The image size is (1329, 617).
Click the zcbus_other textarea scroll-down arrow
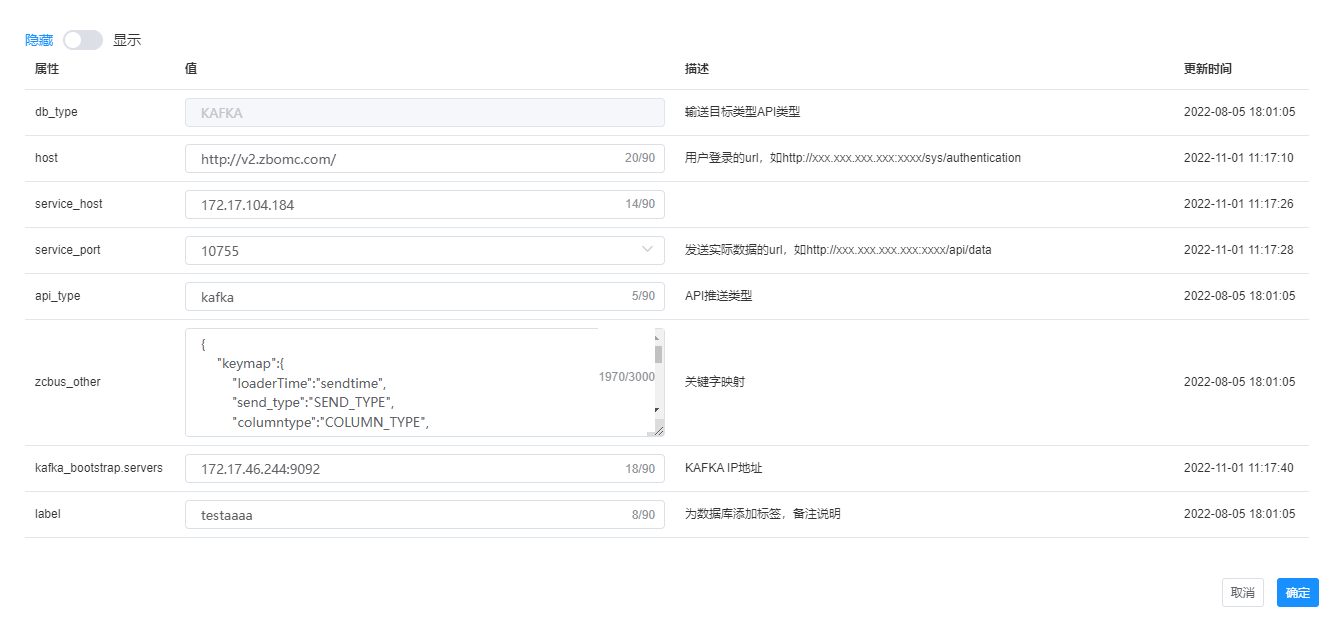tap(658, 410)
